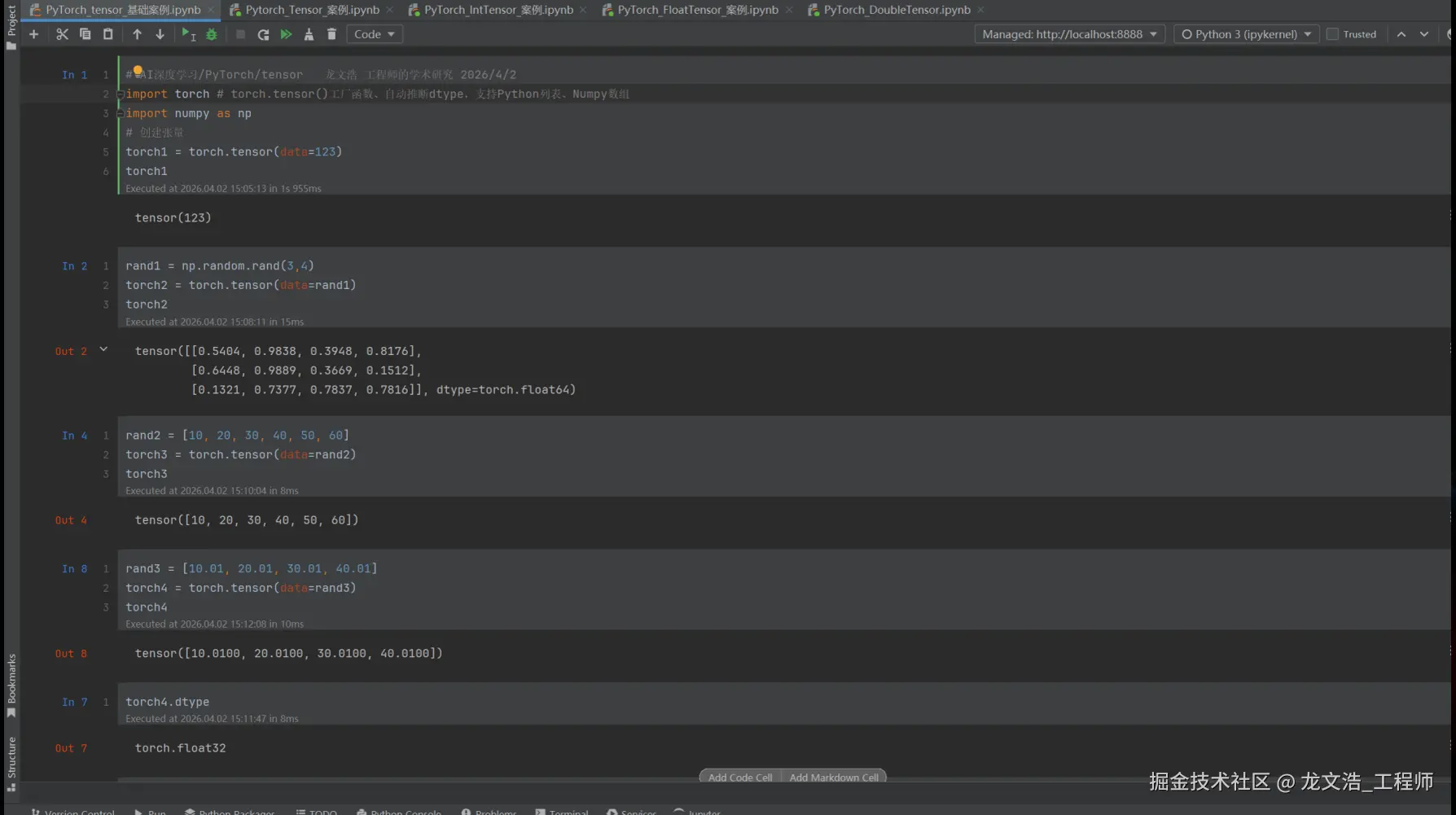The image size is (1456, 815).
Task: Restart the kernel
Action: (263, 34)
